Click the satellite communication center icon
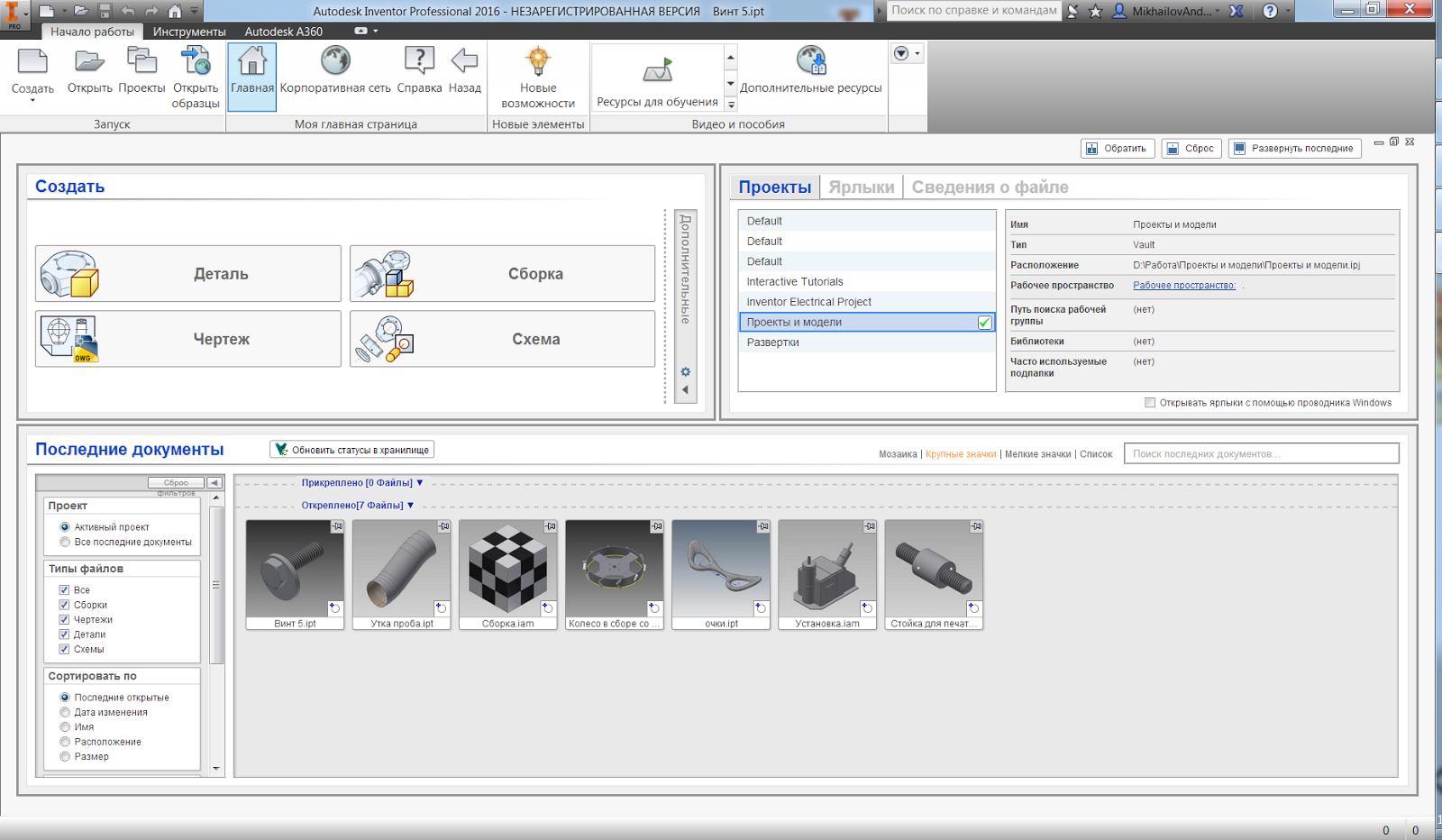This screenshot has height=840, width=1442. point(1072,11)
